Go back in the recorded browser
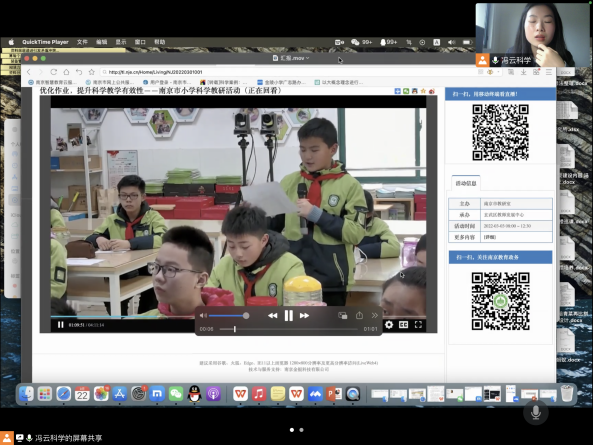Viewport: 593px width, 445px height. 29,72
